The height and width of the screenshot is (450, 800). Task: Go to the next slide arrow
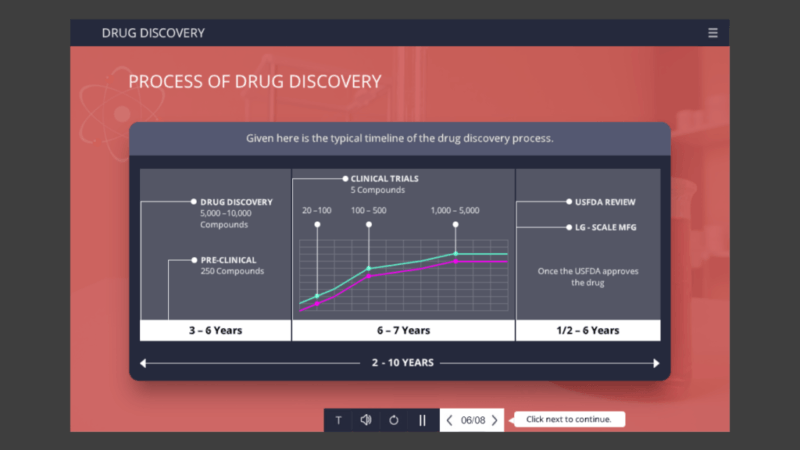click(494, 420)
